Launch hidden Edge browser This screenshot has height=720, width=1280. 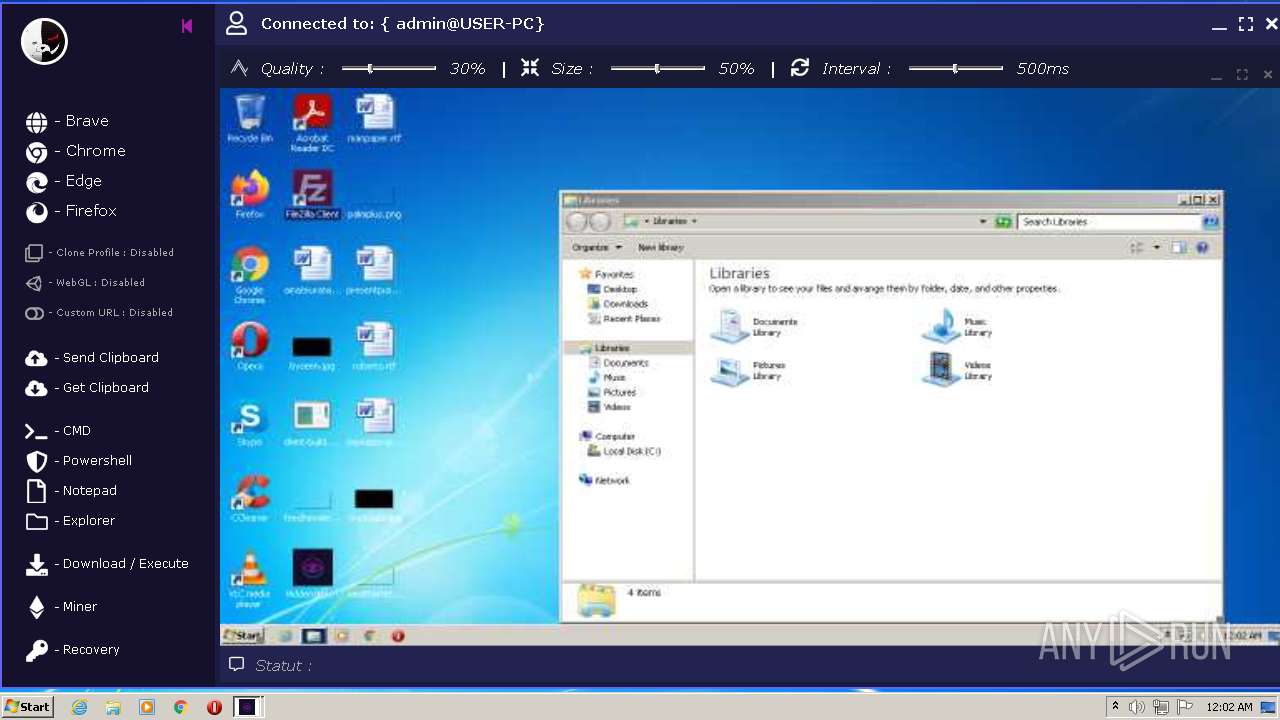coord(64,181)
